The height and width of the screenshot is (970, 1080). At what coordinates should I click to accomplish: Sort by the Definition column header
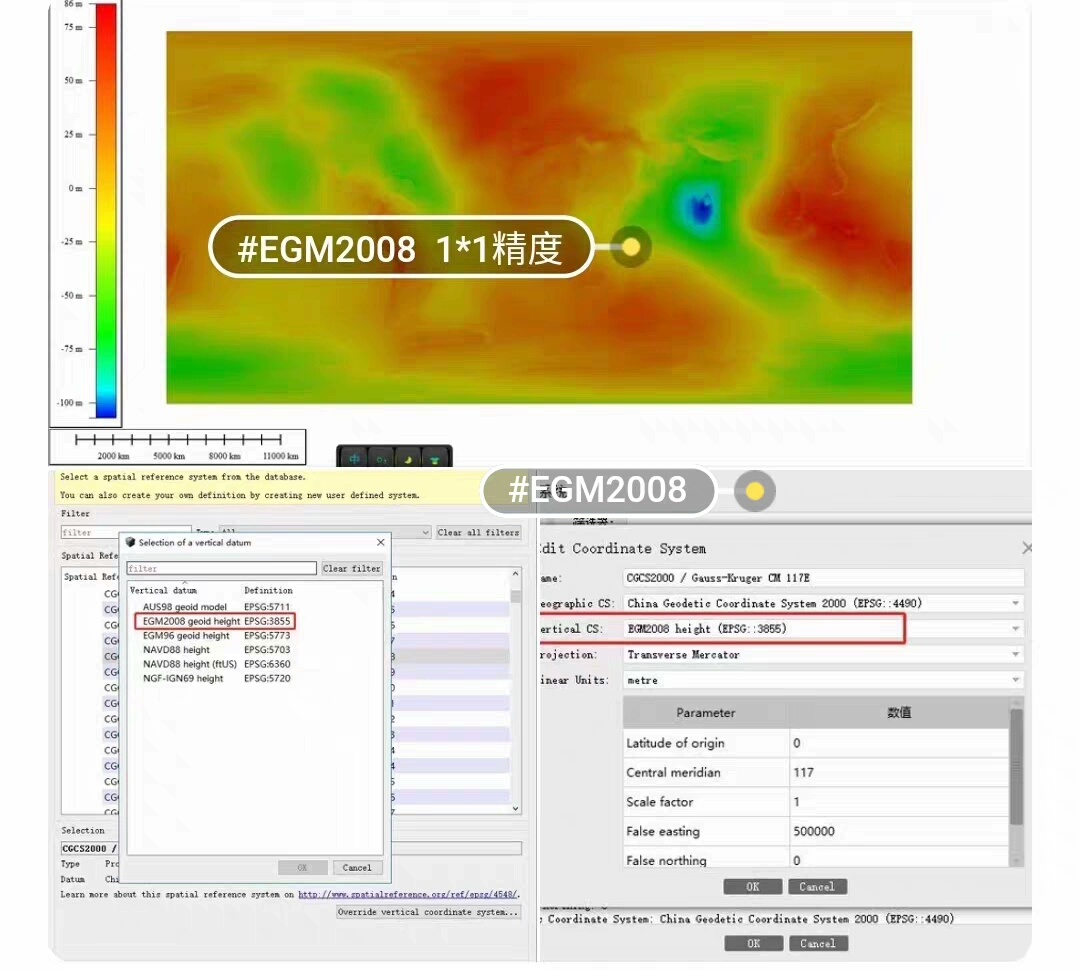coord(268,590)
